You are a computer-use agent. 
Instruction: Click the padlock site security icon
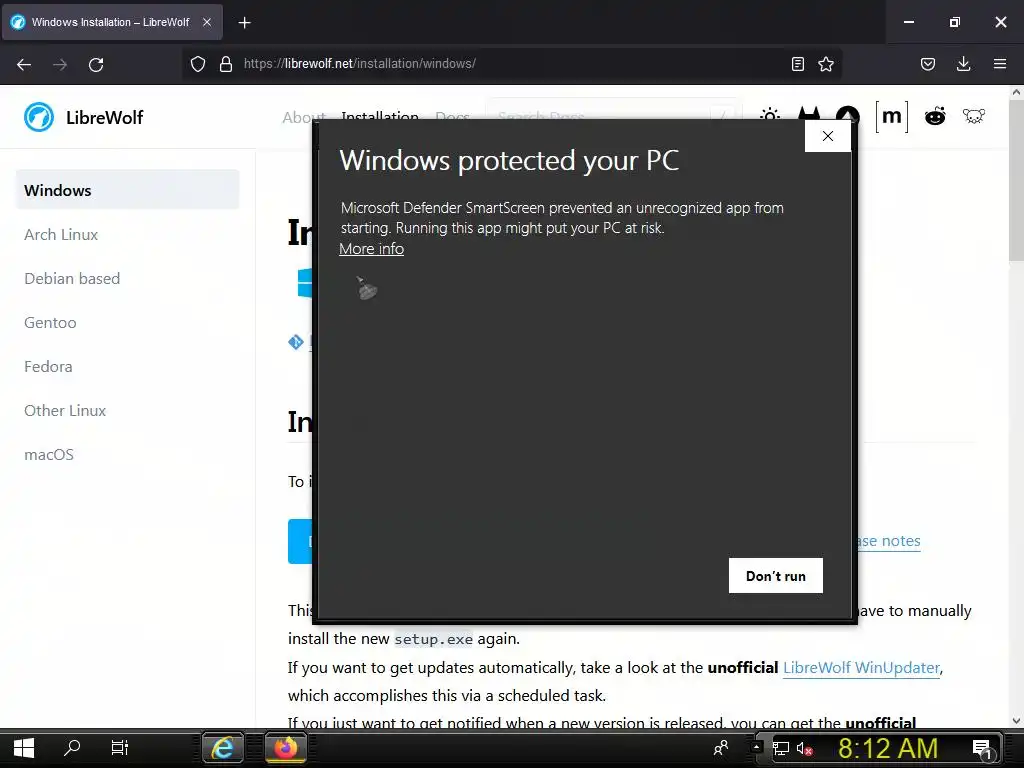[226, 64]
